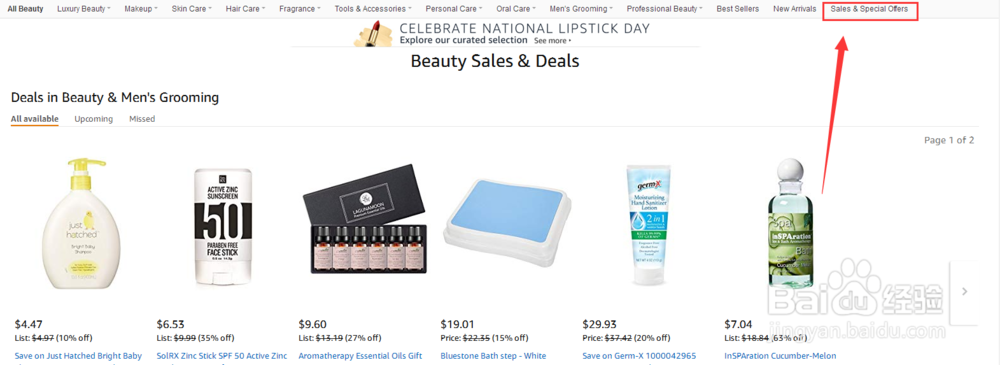Click the lipstick icon in banner

(x=373, y=33)
